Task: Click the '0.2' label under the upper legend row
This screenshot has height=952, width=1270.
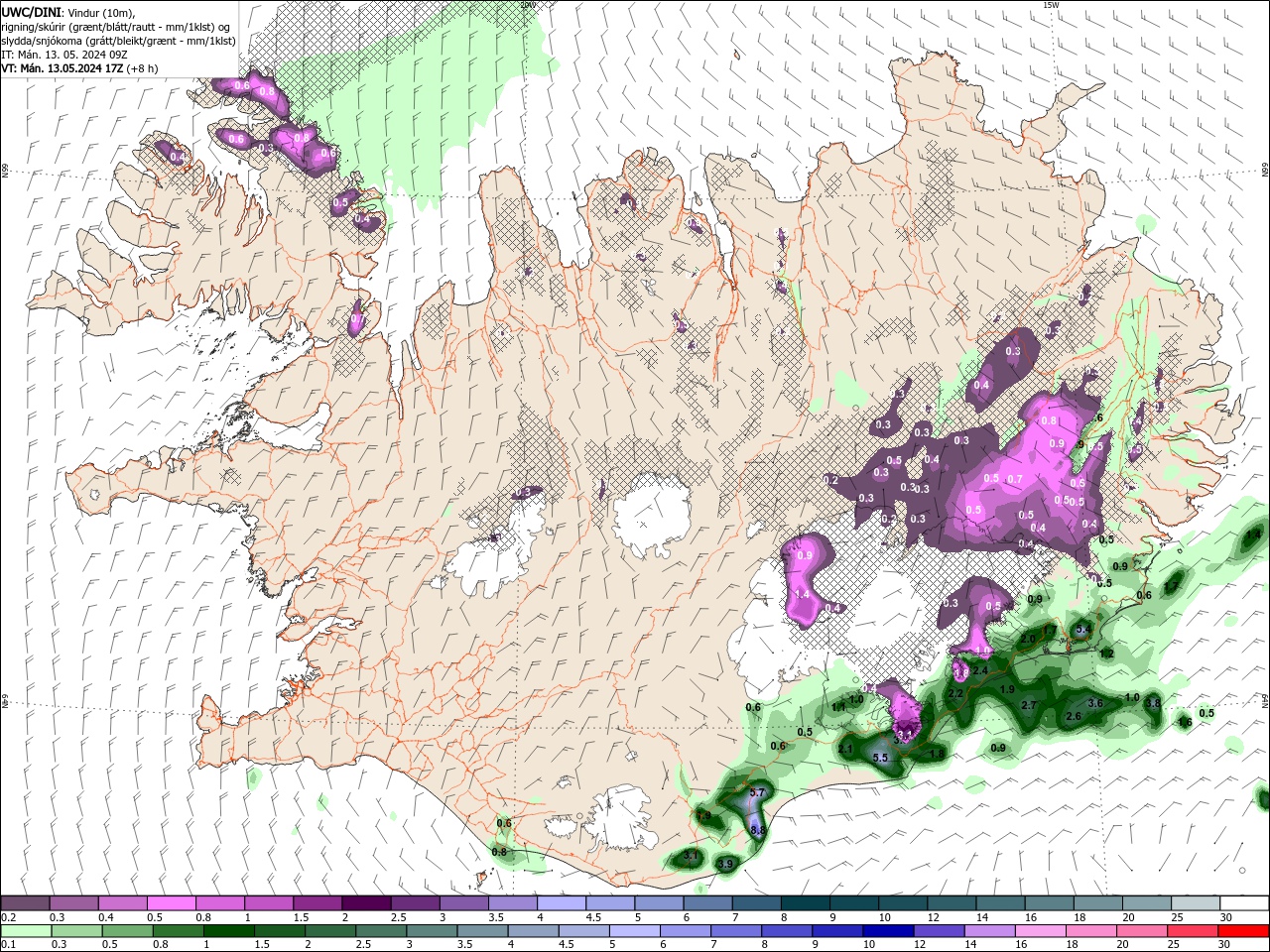Action: tap(8, 917)
